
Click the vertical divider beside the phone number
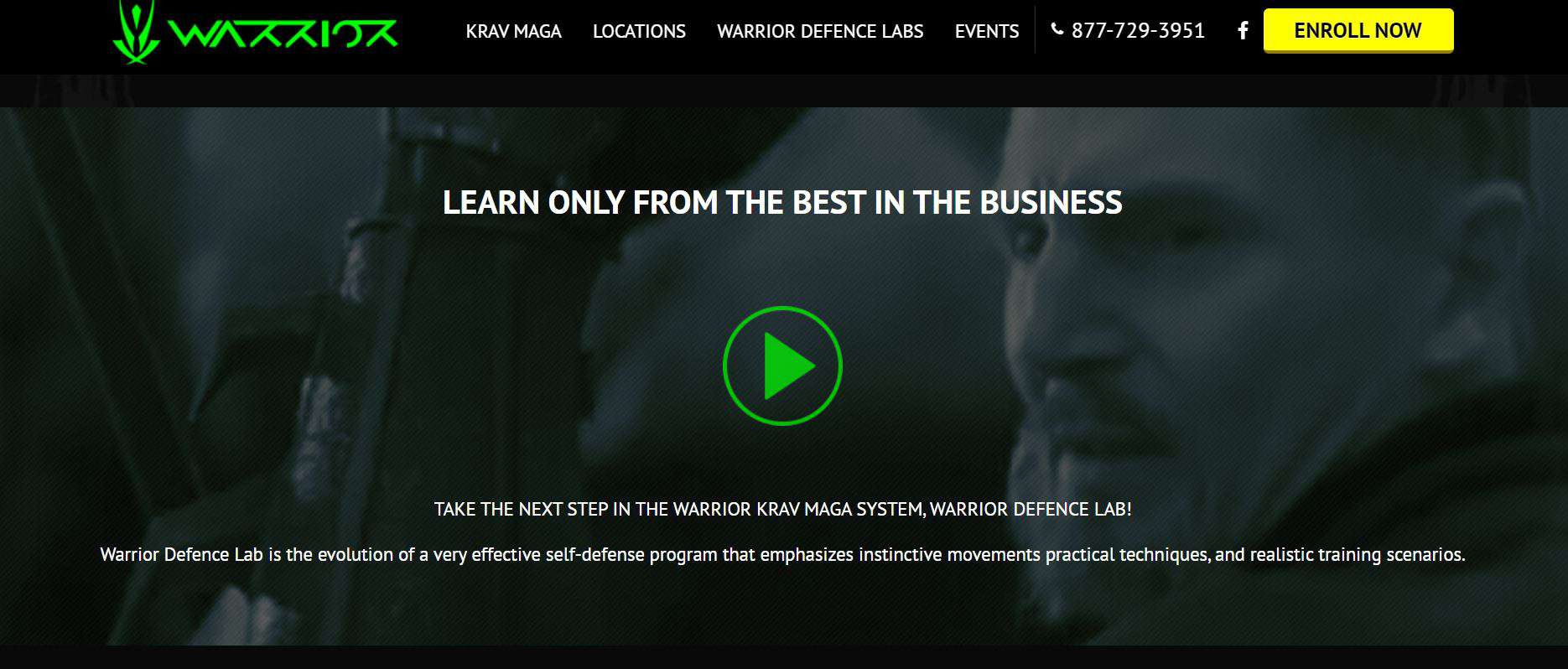coord(1036,30)
